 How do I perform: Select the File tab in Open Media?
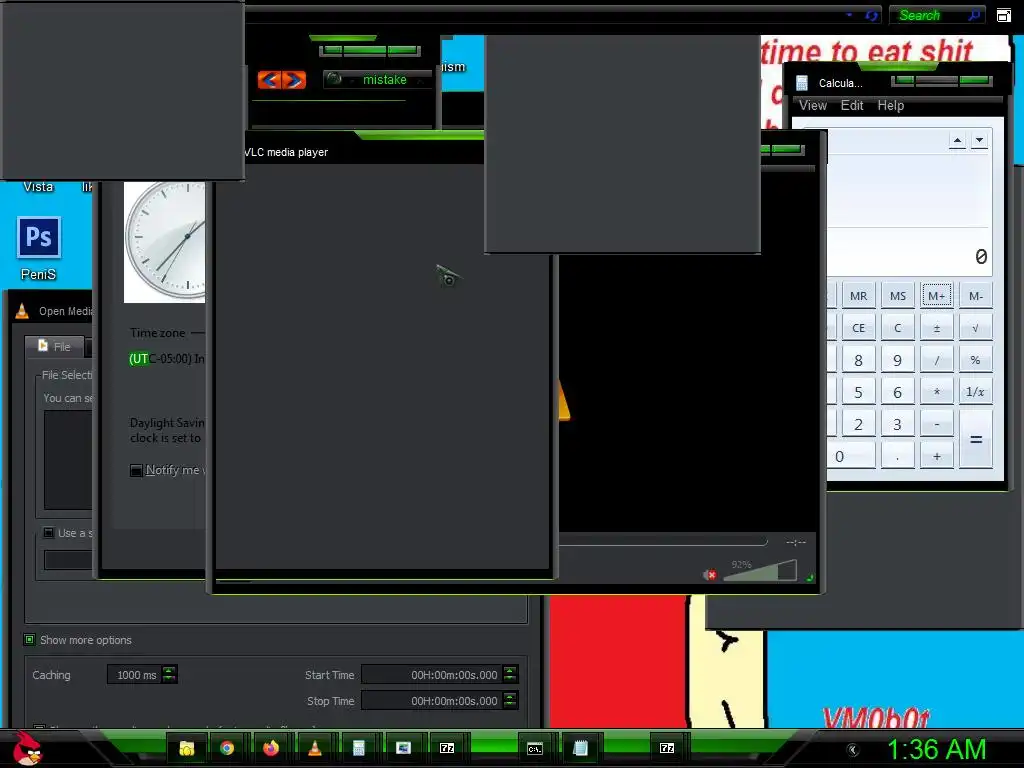point(55,346)
